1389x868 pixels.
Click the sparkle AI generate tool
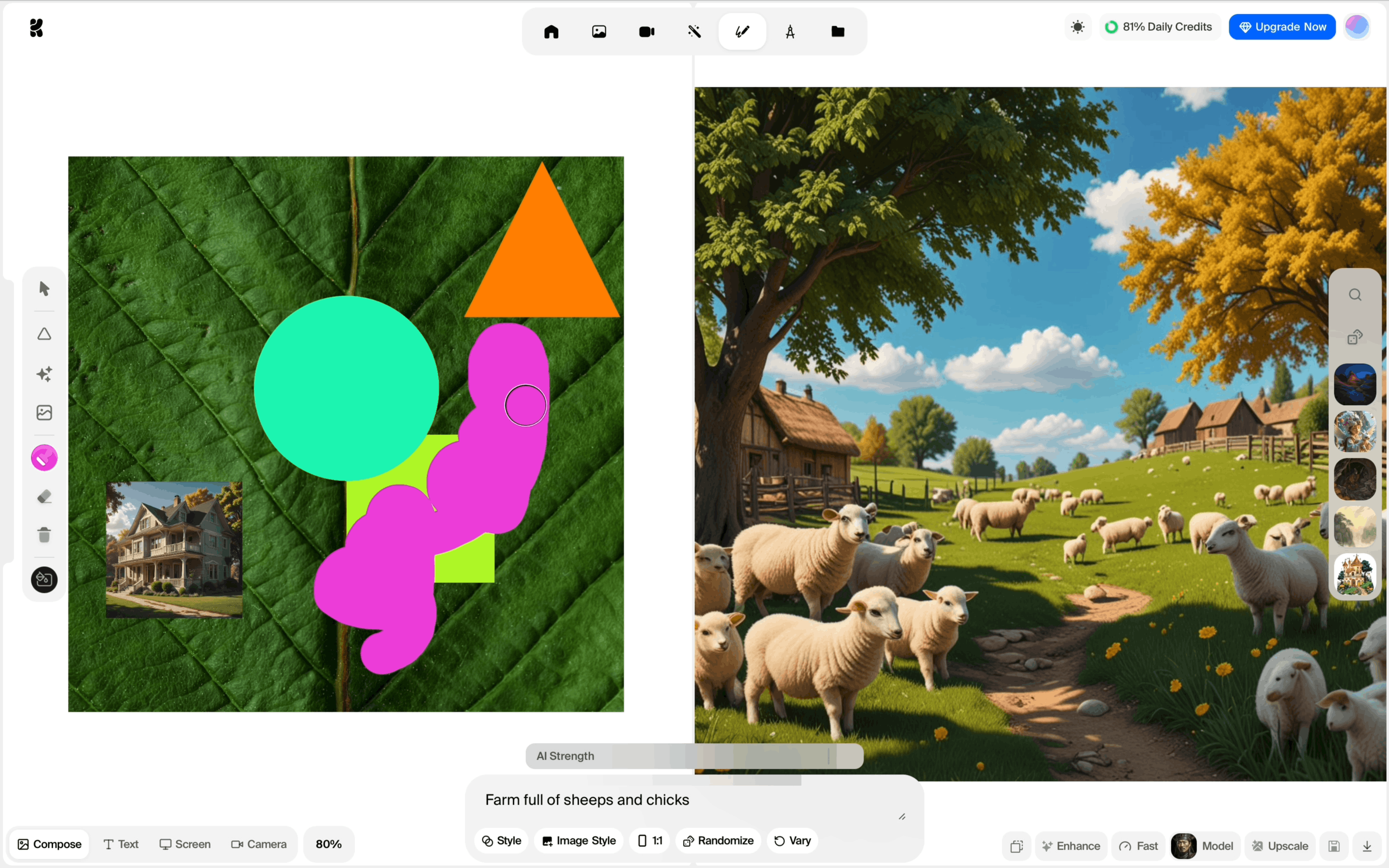(x=44, y=374)
